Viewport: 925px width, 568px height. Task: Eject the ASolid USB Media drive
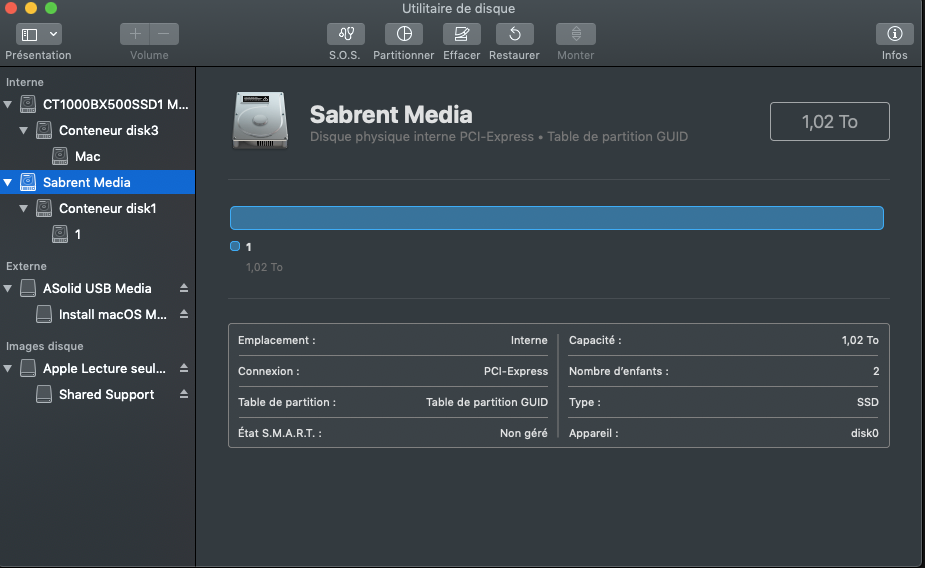(184, 288)
